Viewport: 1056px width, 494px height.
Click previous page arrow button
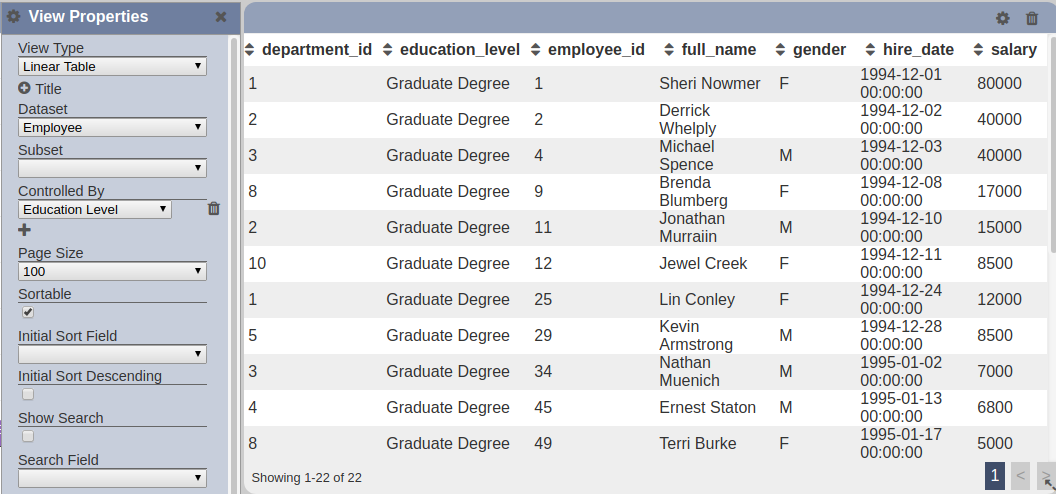tap(1020, 476)
